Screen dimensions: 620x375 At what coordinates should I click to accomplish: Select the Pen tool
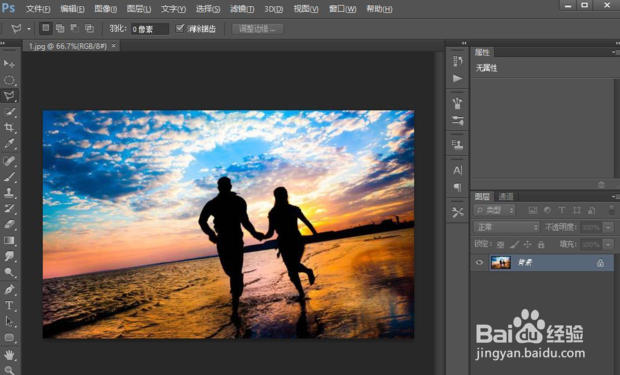pos(9,290)
